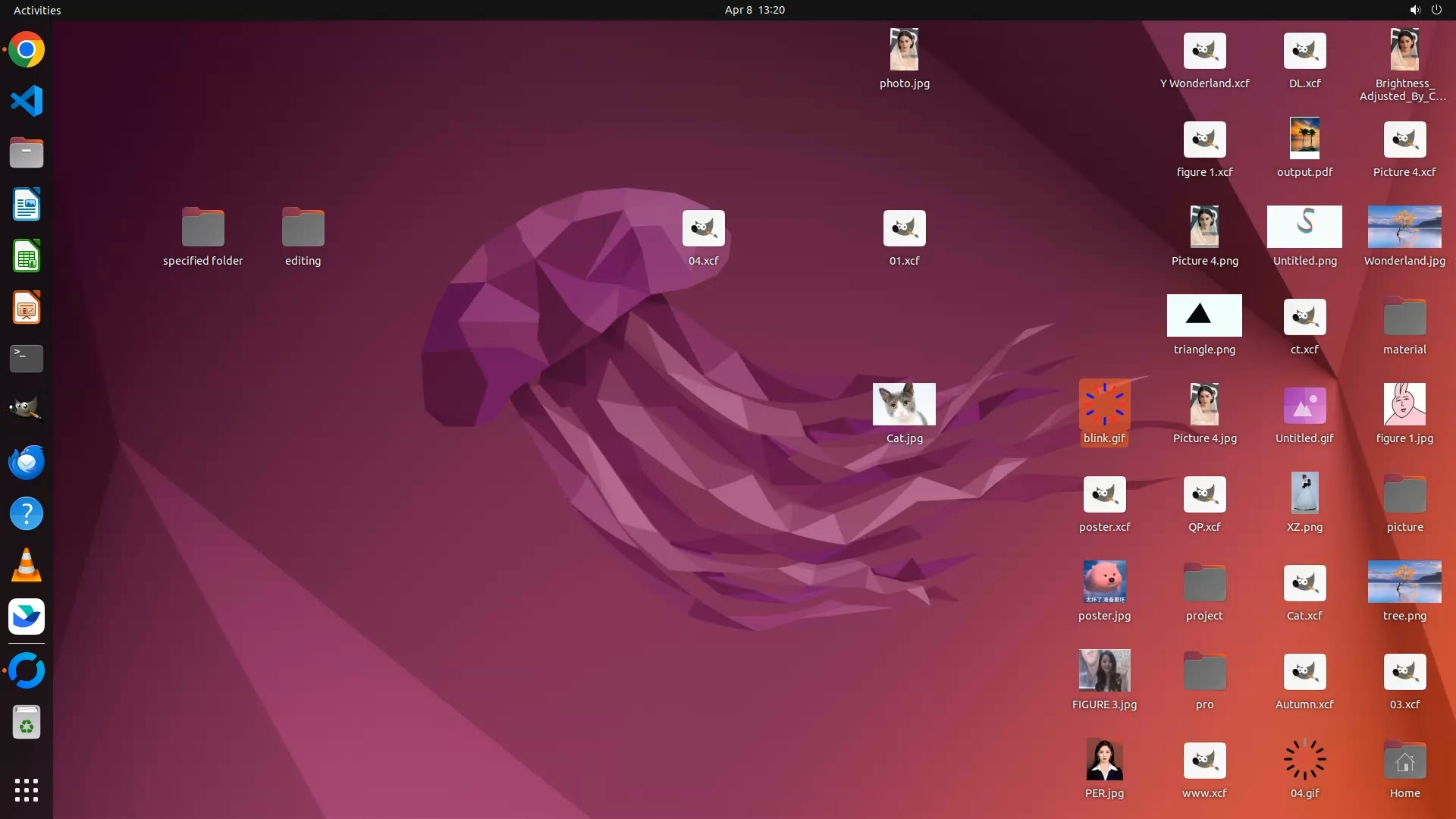Select the specified folder icon

202,227
